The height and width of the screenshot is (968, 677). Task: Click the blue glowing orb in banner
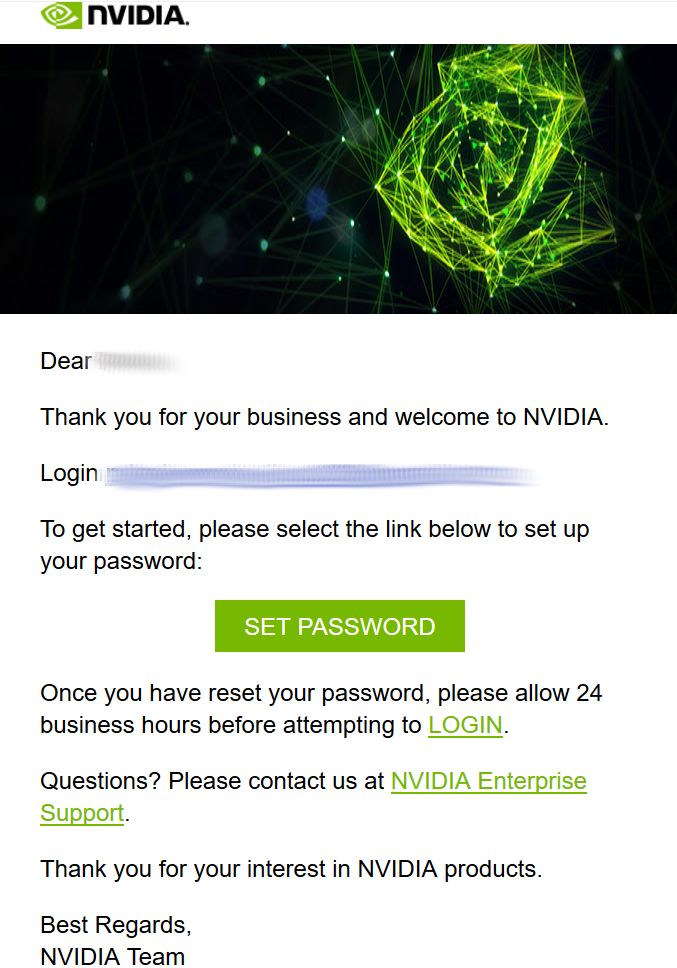pos(317,204)
